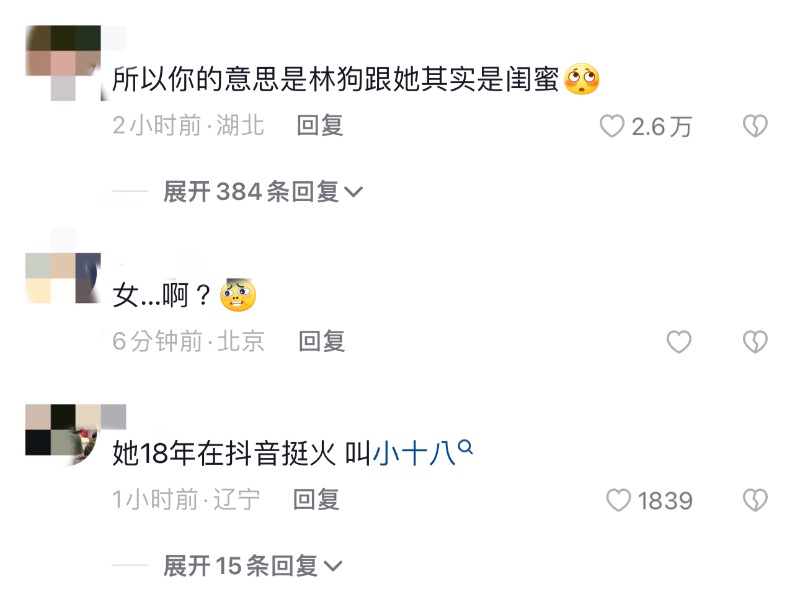Viewport: 800px width, 589px height.
Task: Open first commenter's avatar
Action: click(63, 63)
